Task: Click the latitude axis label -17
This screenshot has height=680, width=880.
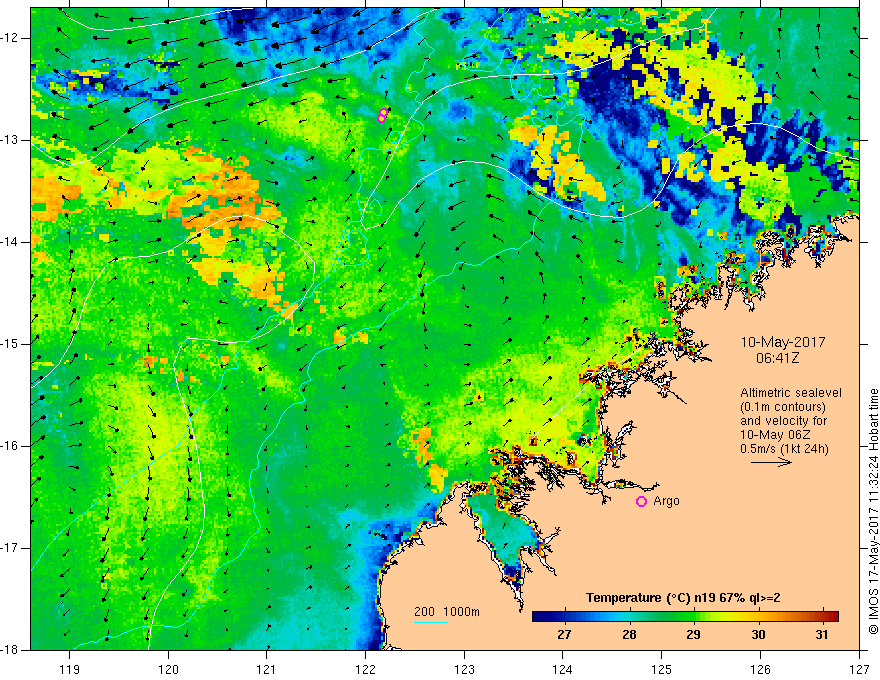Action: coord(11,548)
